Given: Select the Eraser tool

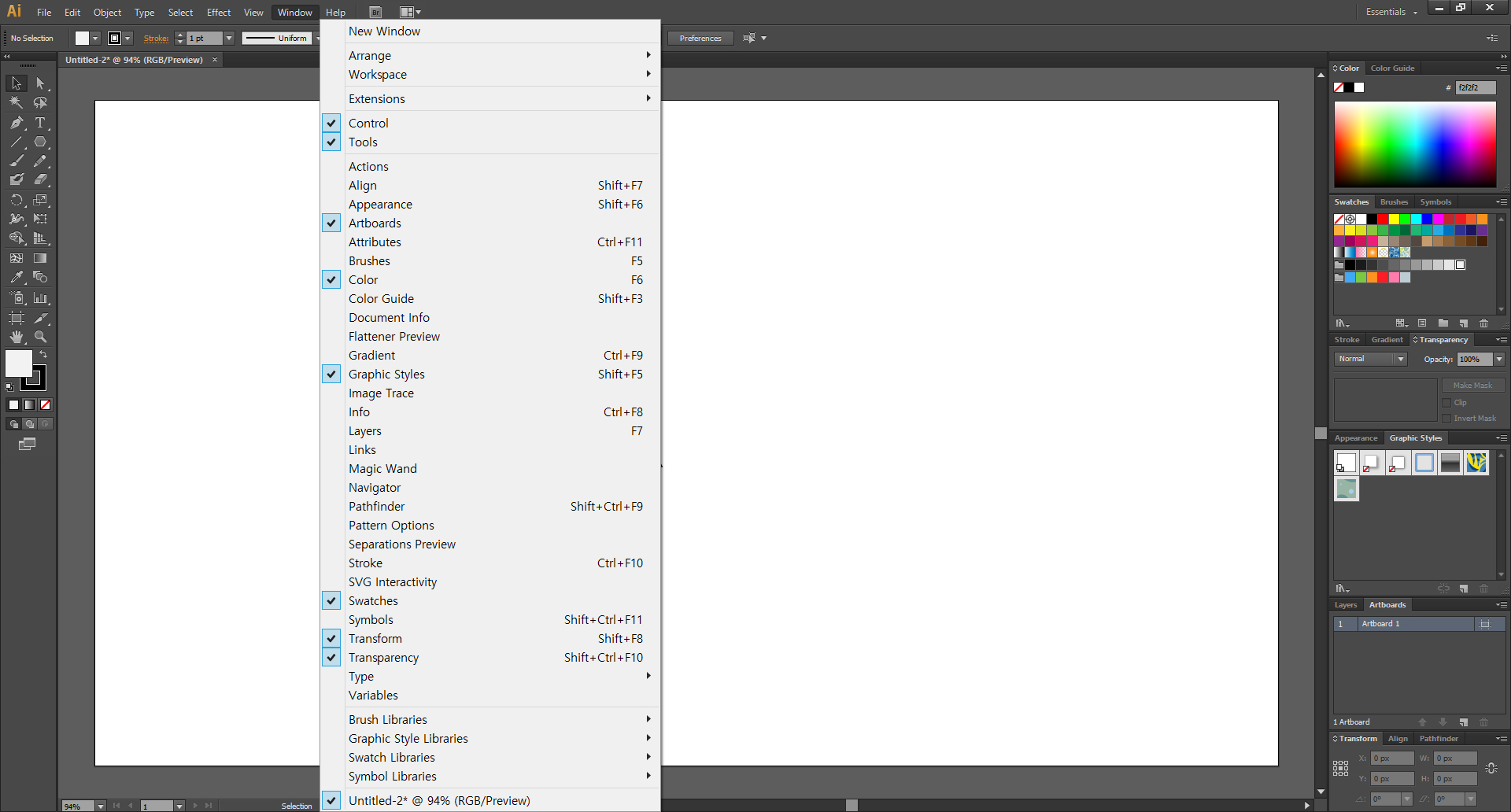Looking at the screenshot, I should 40,180.
